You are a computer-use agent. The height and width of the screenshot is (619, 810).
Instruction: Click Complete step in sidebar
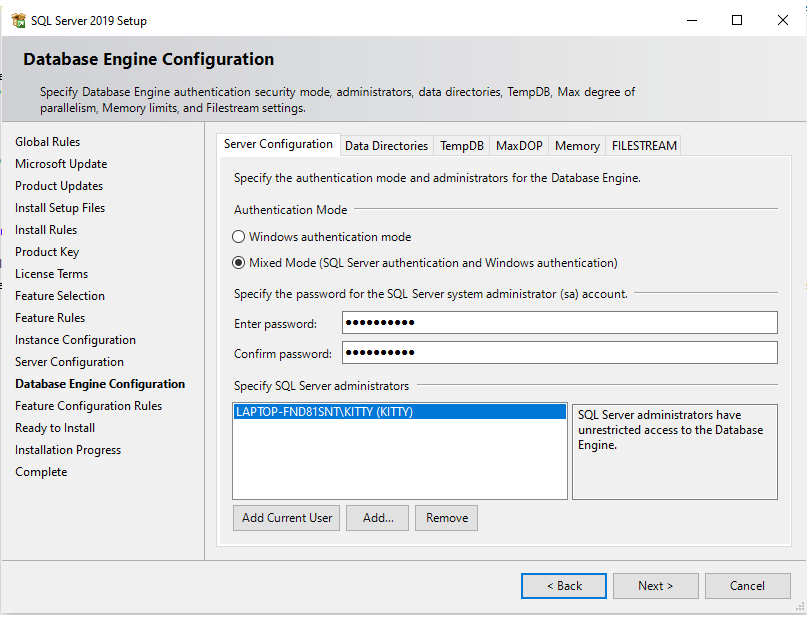coord(41,472)
